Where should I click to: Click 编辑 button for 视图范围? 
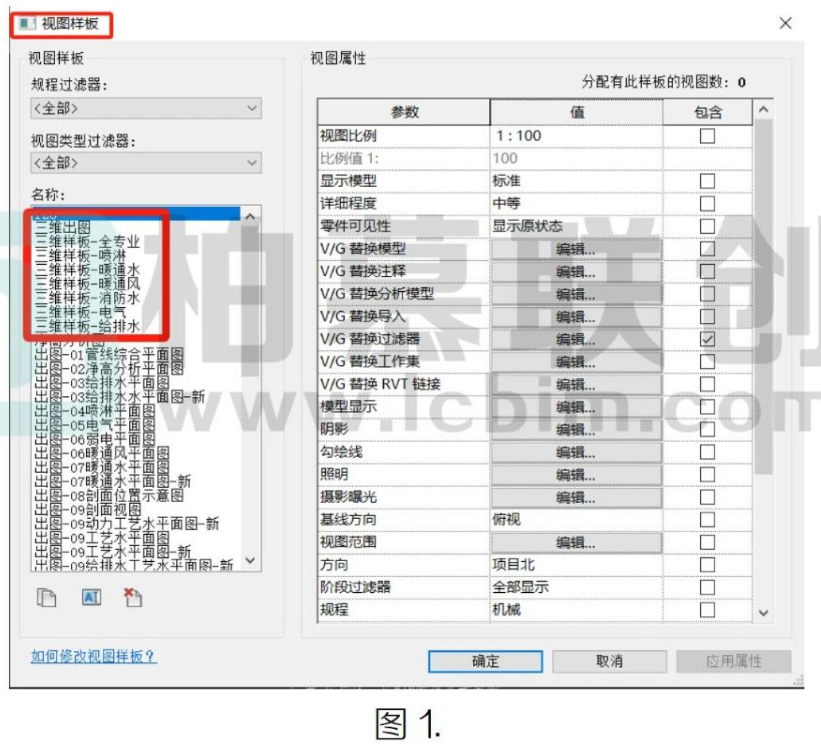tap(576, 543)
